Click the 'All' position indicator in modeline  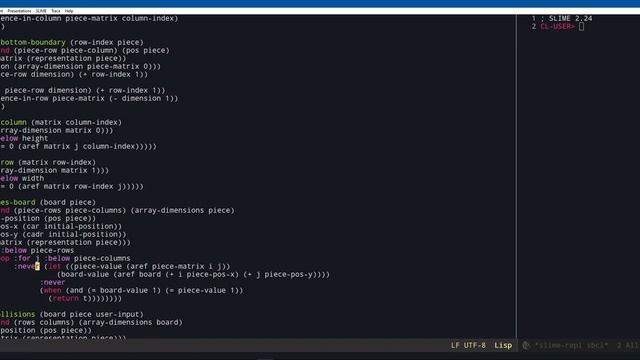[632, 345]
